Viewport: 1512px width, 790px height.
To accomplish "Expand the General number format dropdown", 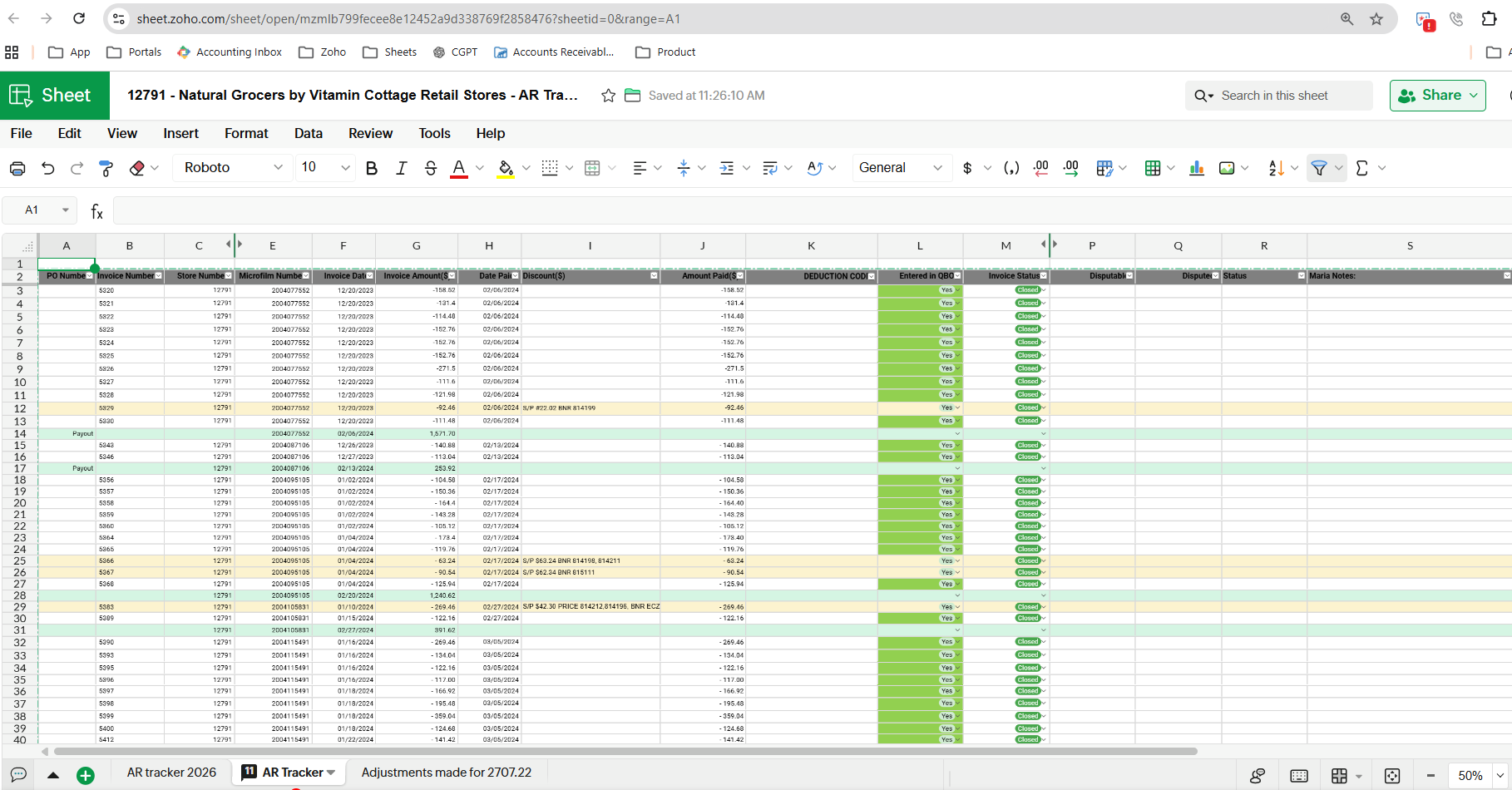I will (901, 168).
